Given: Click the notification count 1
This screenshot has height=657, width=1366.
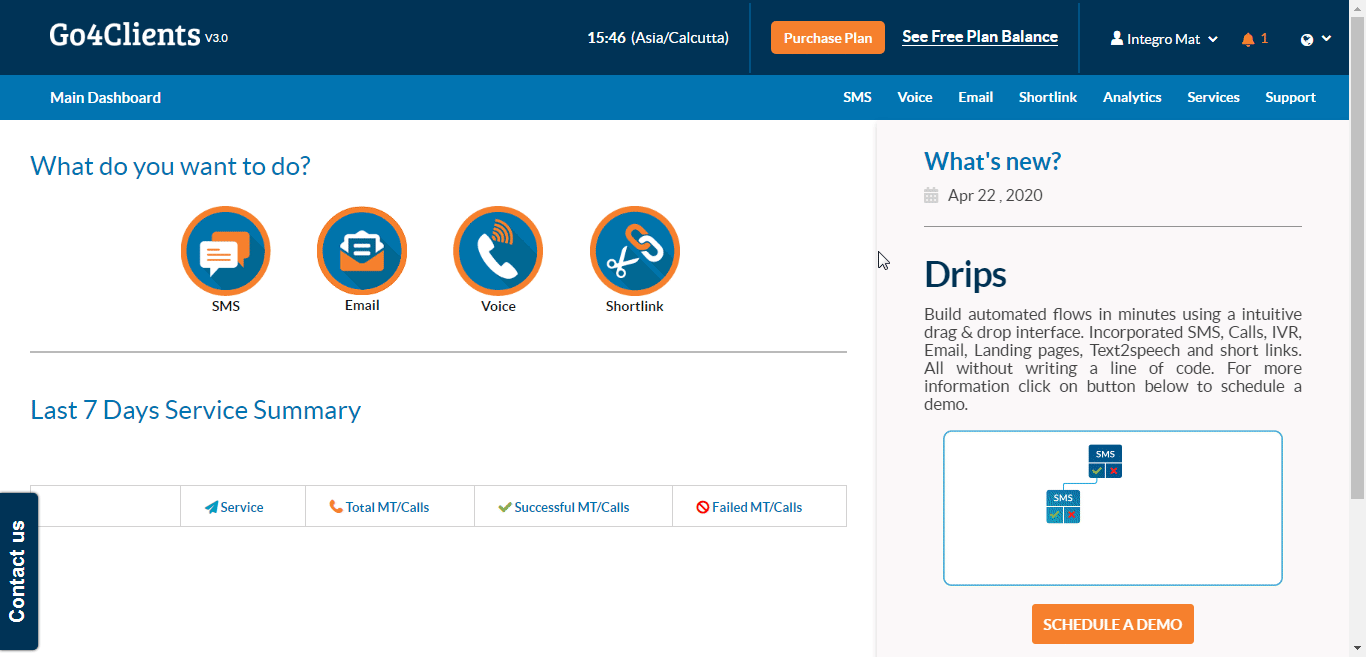Looking at the screenshot, I should pos(1264,39).
